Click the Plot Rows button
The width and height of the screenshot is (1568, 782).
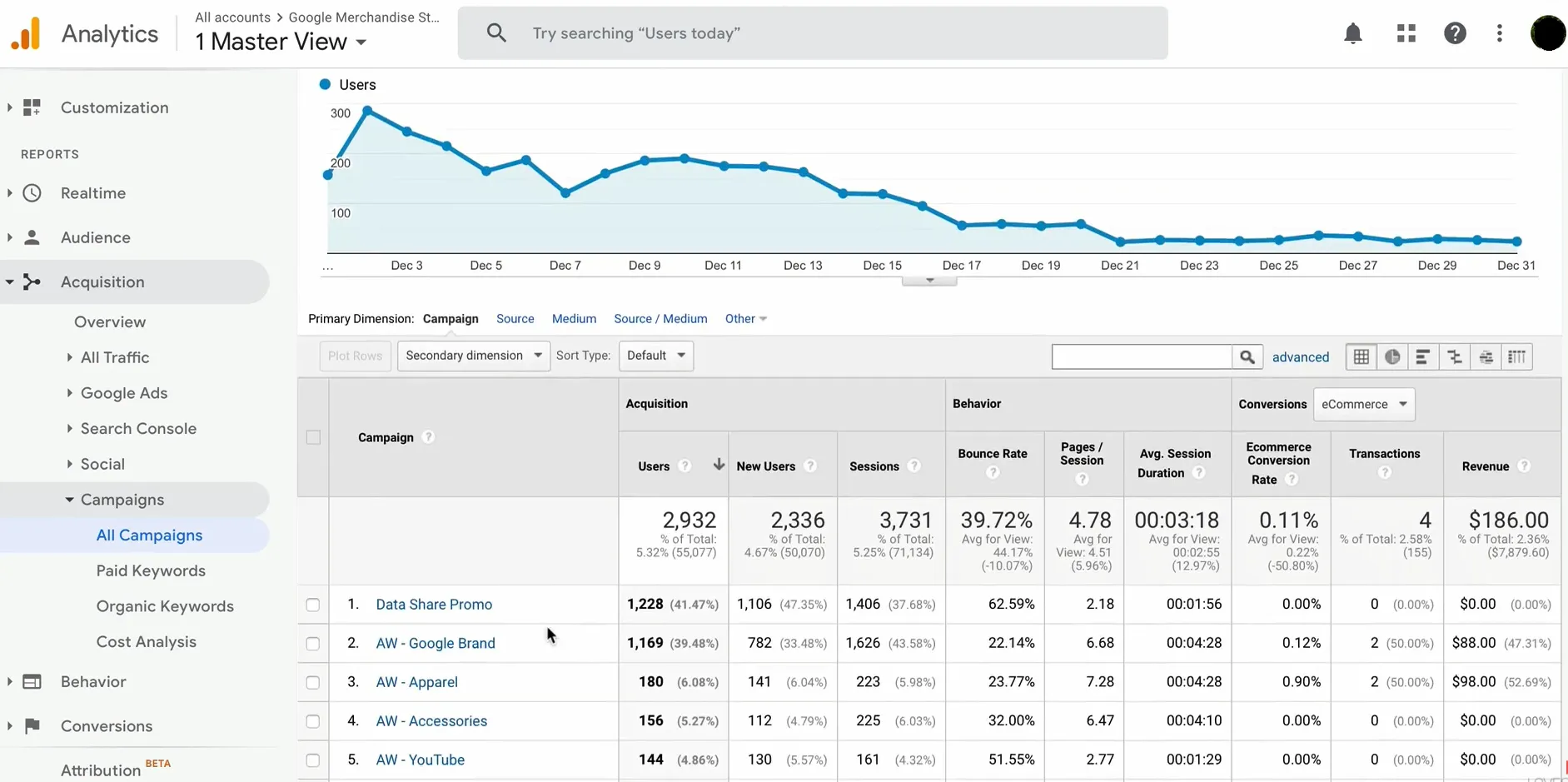[x=355, y=356]
